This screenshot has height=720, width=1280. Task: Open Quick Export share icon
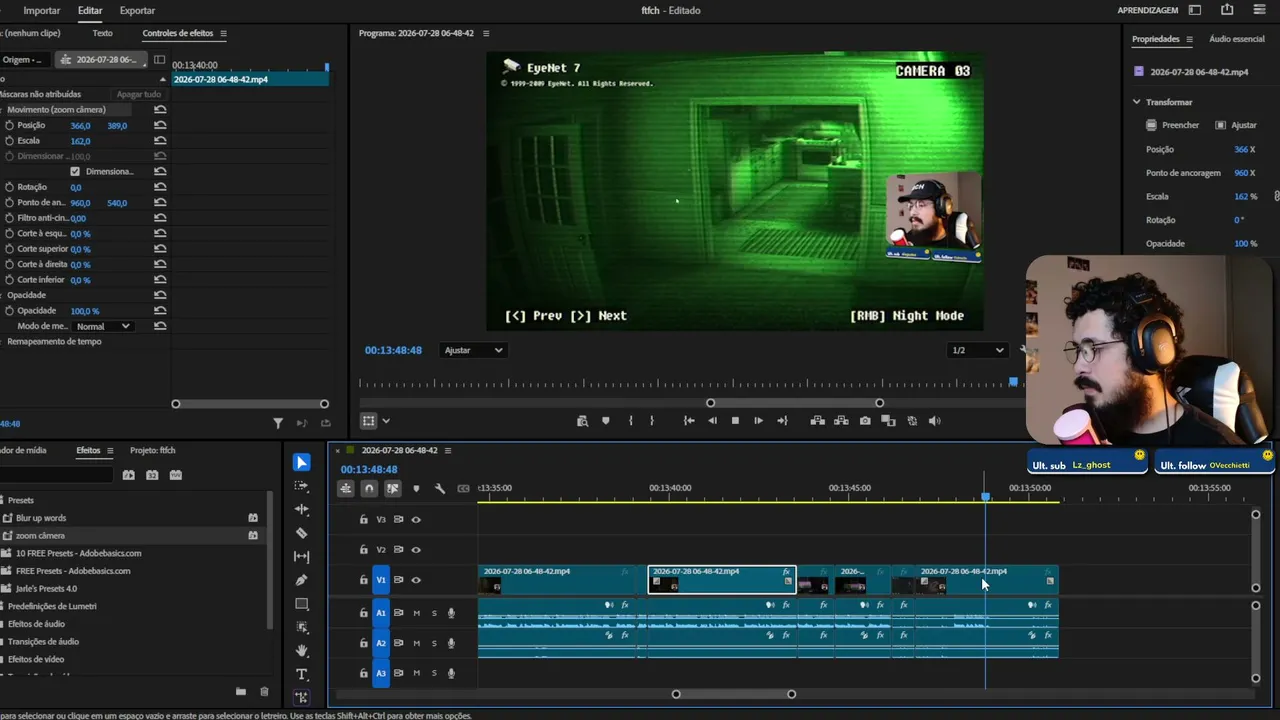pyautogui.click(x=1227, y=10)
